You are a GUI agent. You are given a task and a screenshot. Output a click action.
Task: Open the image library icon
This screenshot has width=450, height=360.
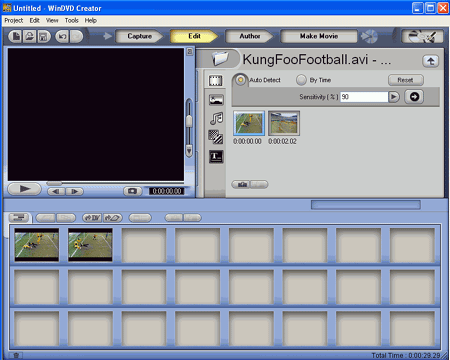216,100
